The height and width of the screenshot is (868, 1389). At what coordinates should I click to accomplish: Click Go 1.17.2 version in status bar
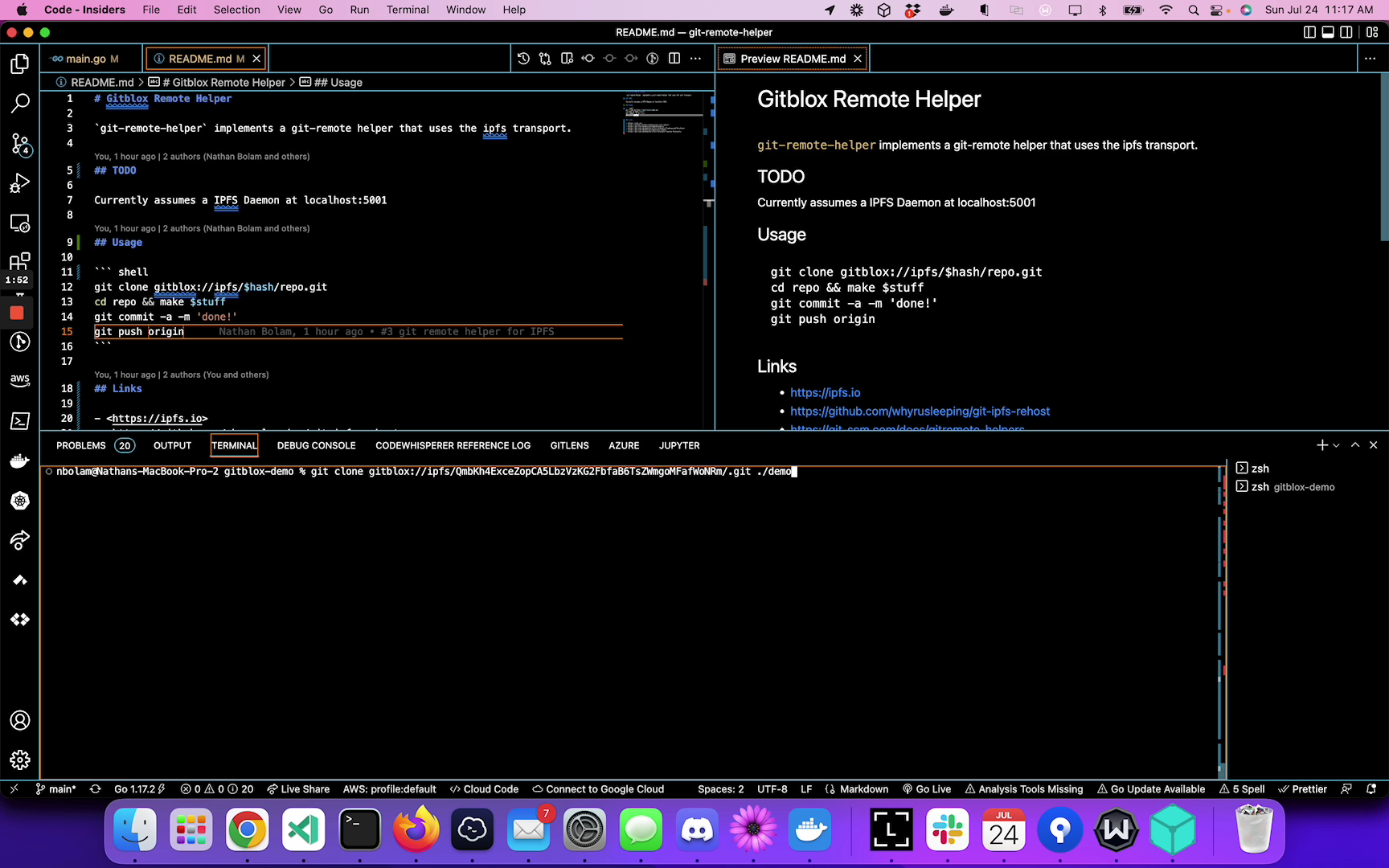click(x=140, y=789)
